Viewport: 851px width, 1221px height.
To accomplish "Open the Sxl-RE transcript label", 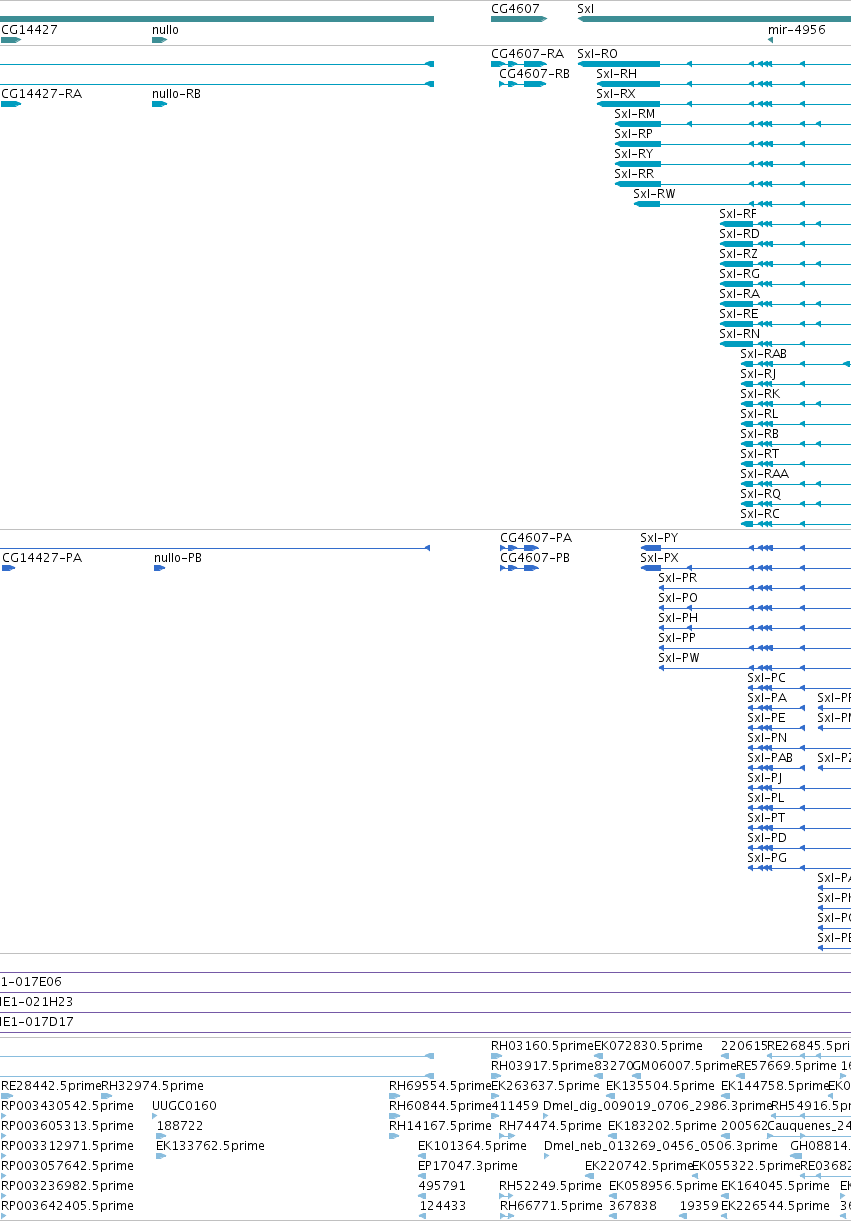I will coord(738,314).
